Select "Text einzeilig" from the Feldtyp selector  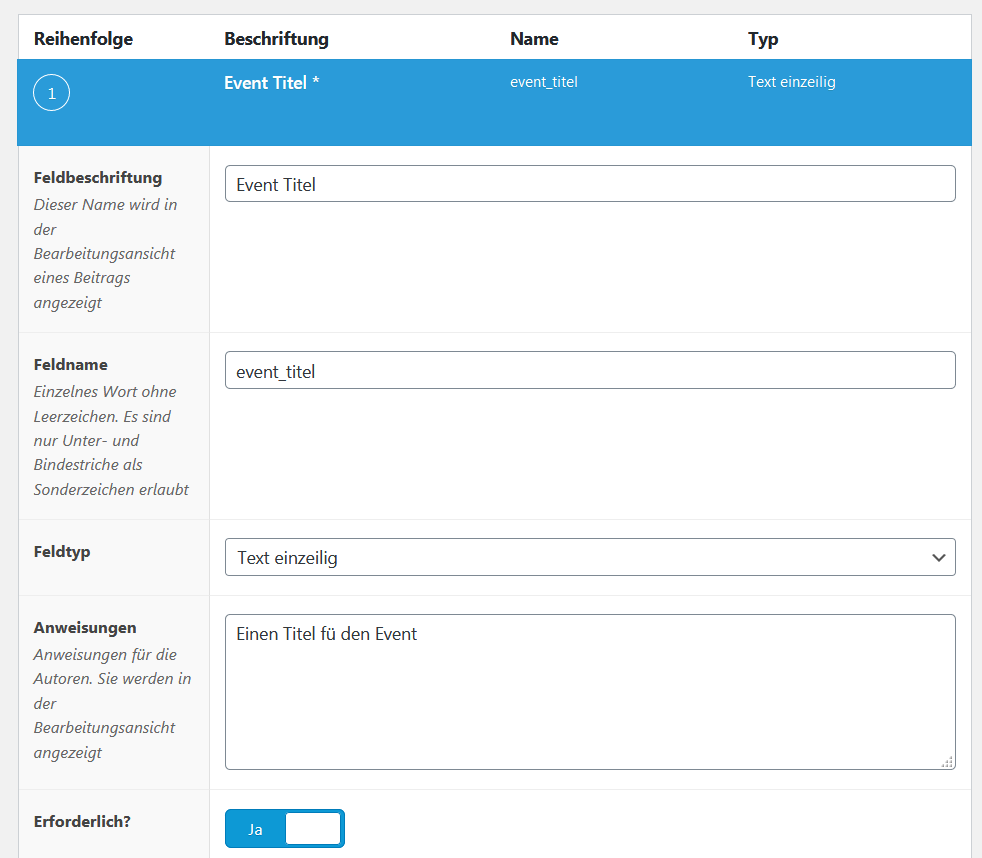click(x=590, y=557)
